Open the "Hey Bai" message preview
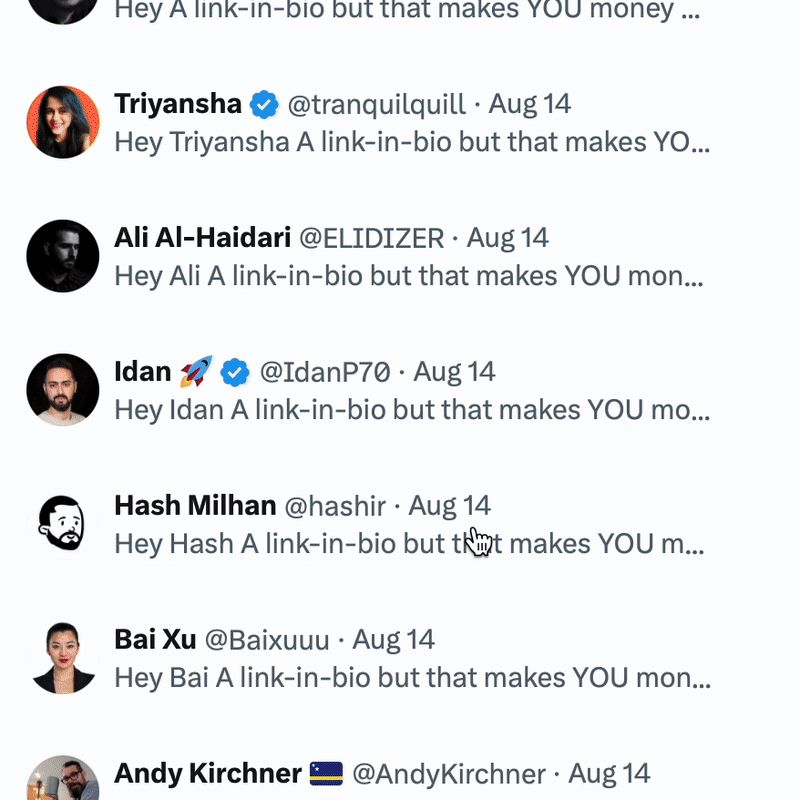This screenshot has width=800, height=800. [412, 678]
